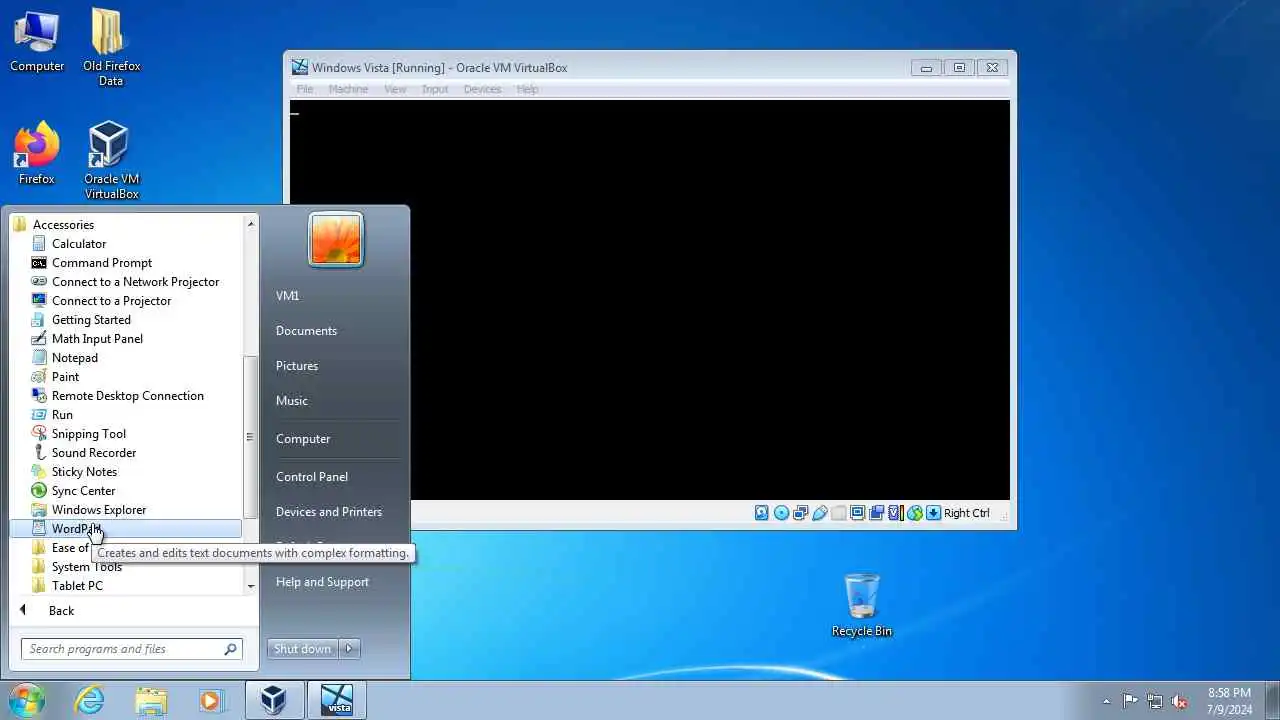Image resolution: width=1280 pixels, height=720 pixels.
Task: Click the VirtualBox hard disk status icon
Action: coord(762,513)
